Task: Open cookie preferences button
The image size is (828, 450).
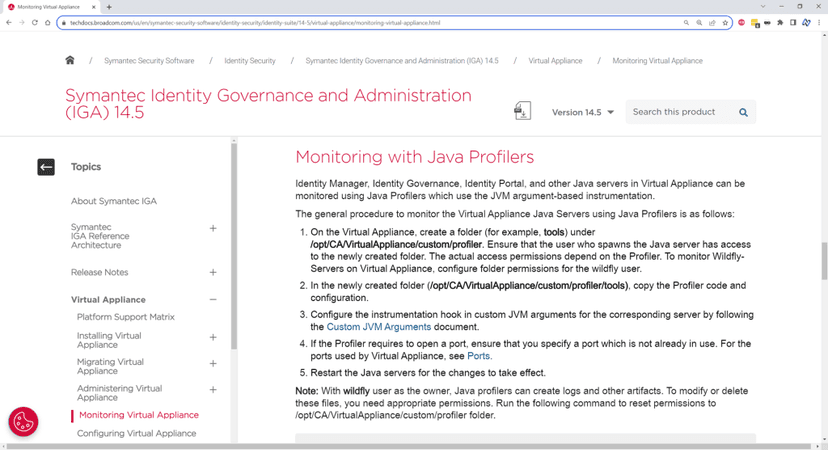Action: [23, 422]
